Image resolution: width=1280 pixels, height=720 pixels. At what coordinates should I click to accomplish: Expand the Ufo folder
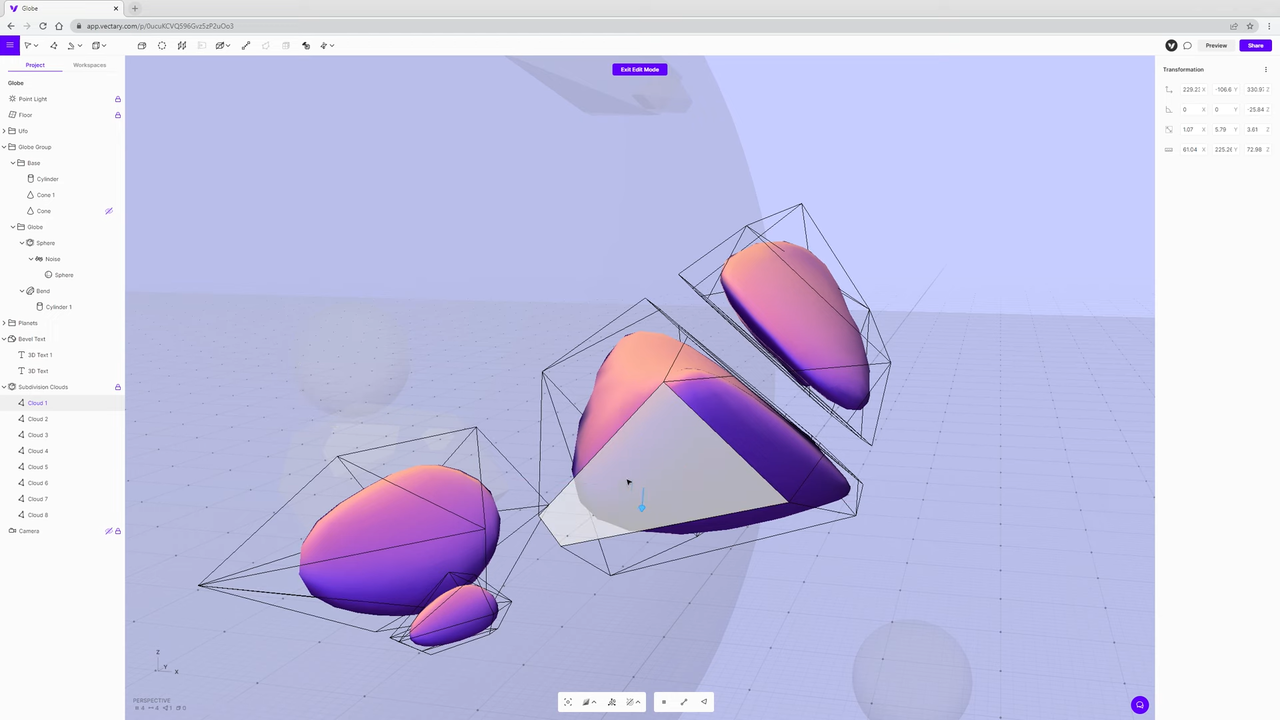[x=4, y=131]
